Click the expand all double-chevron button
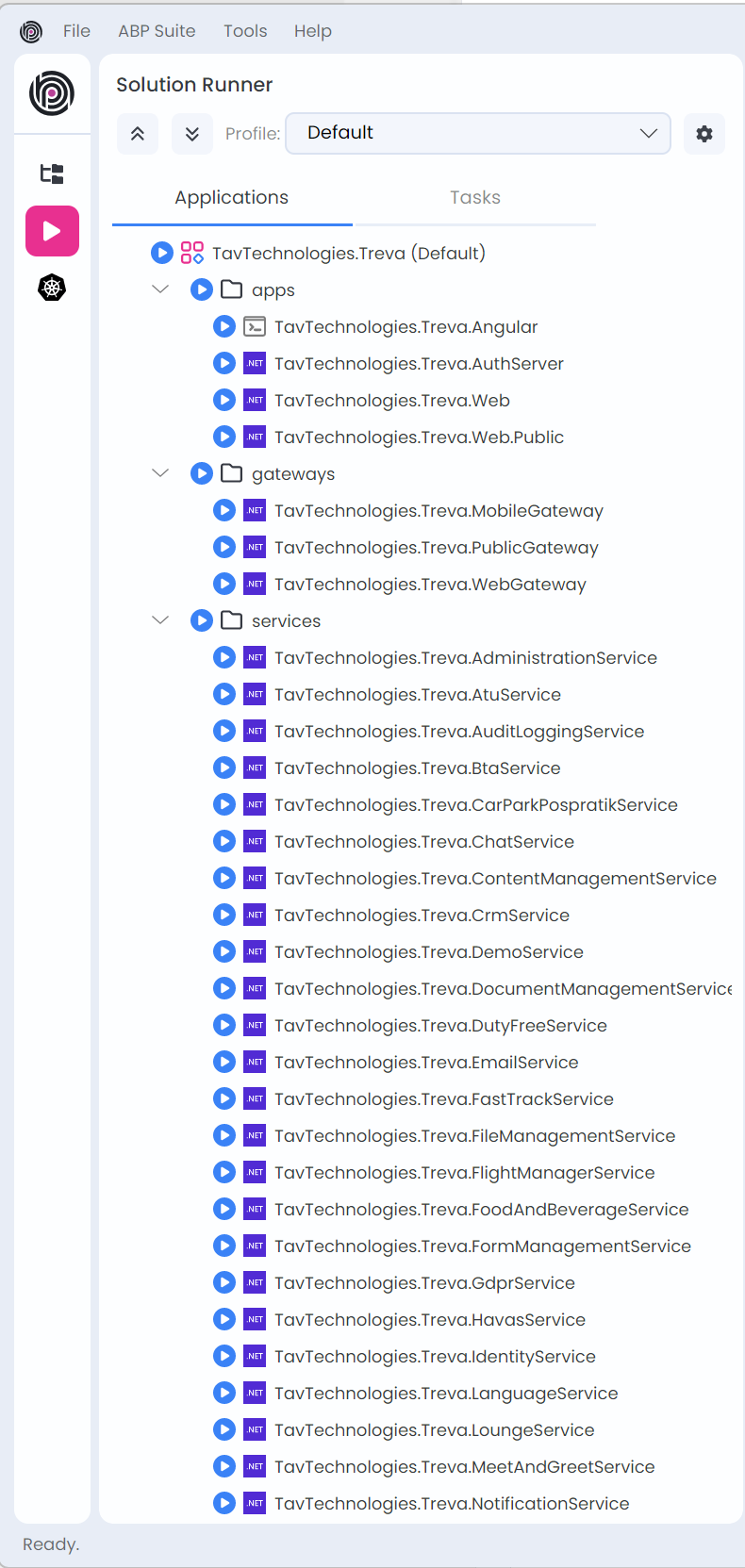The image size is (745, 1568). point(191,134)
